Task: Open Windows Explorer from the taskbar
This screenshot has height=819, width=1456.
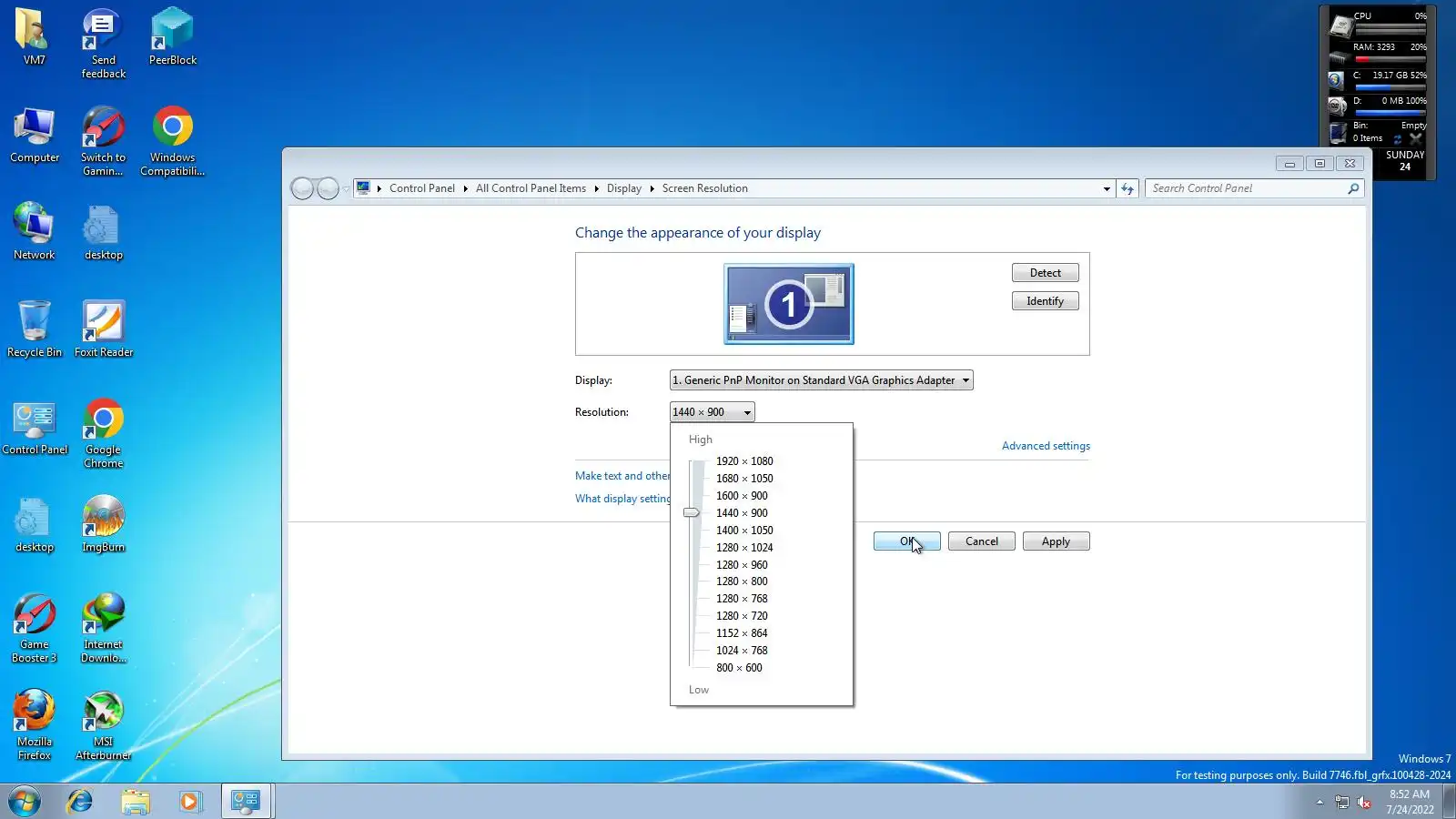Action: point(135,802)
